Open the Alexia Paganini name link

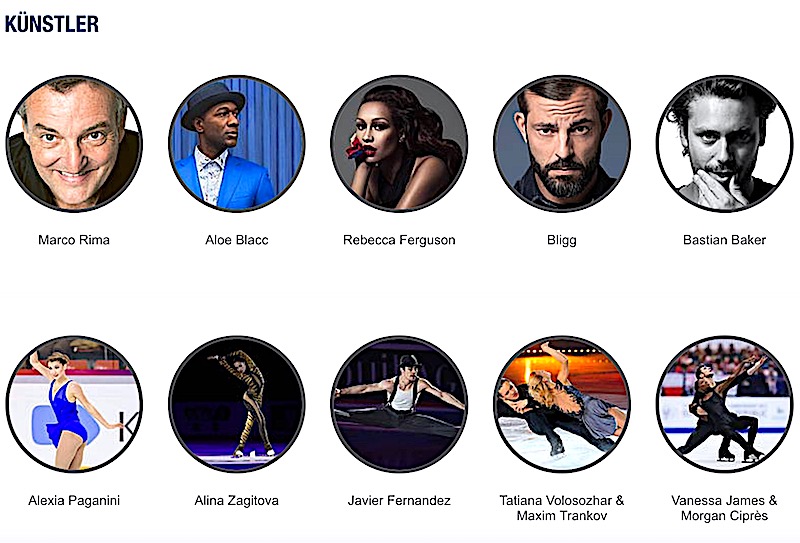(x=74, y=500)
